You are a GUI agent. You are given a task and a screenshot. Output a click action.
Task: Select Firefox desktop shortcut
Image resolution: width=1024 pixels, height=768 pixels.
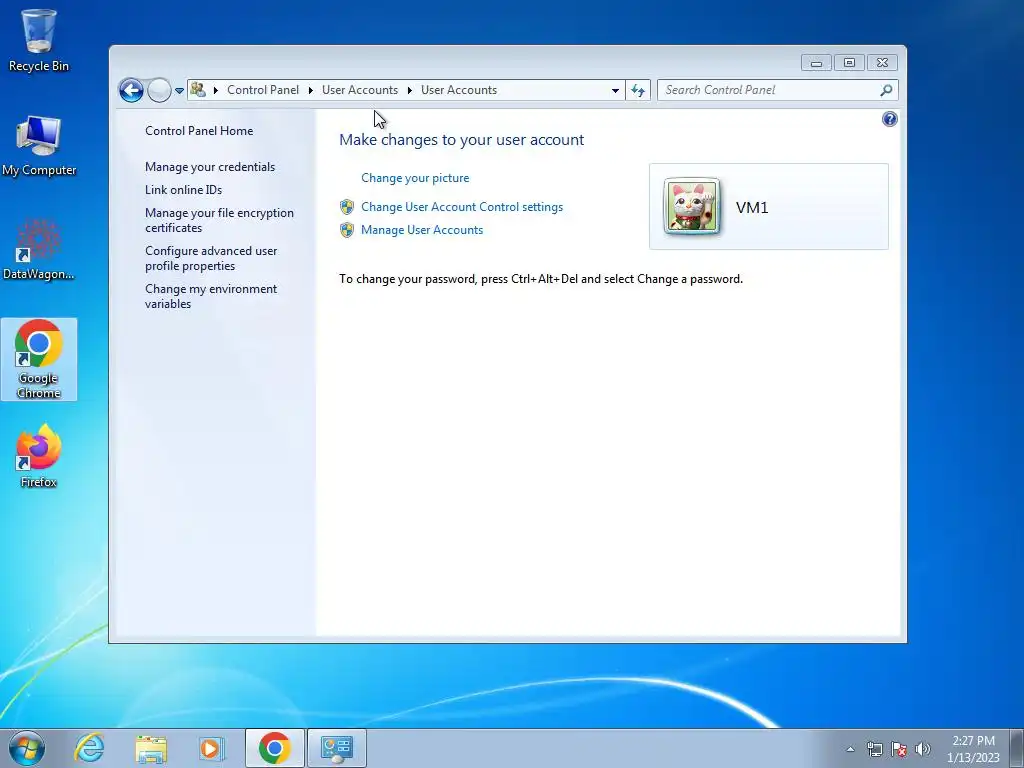39,456
